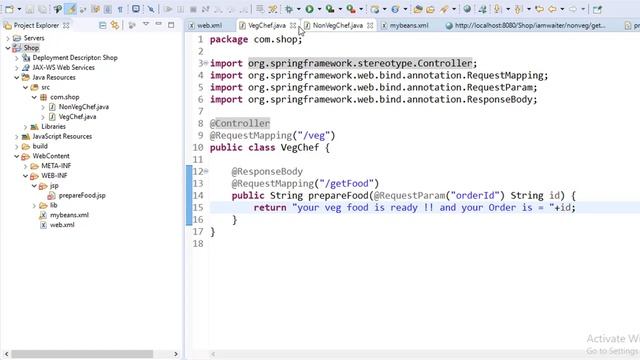
Task: Select VegChef.java in Project Explorer
Action: pos(77,117)
